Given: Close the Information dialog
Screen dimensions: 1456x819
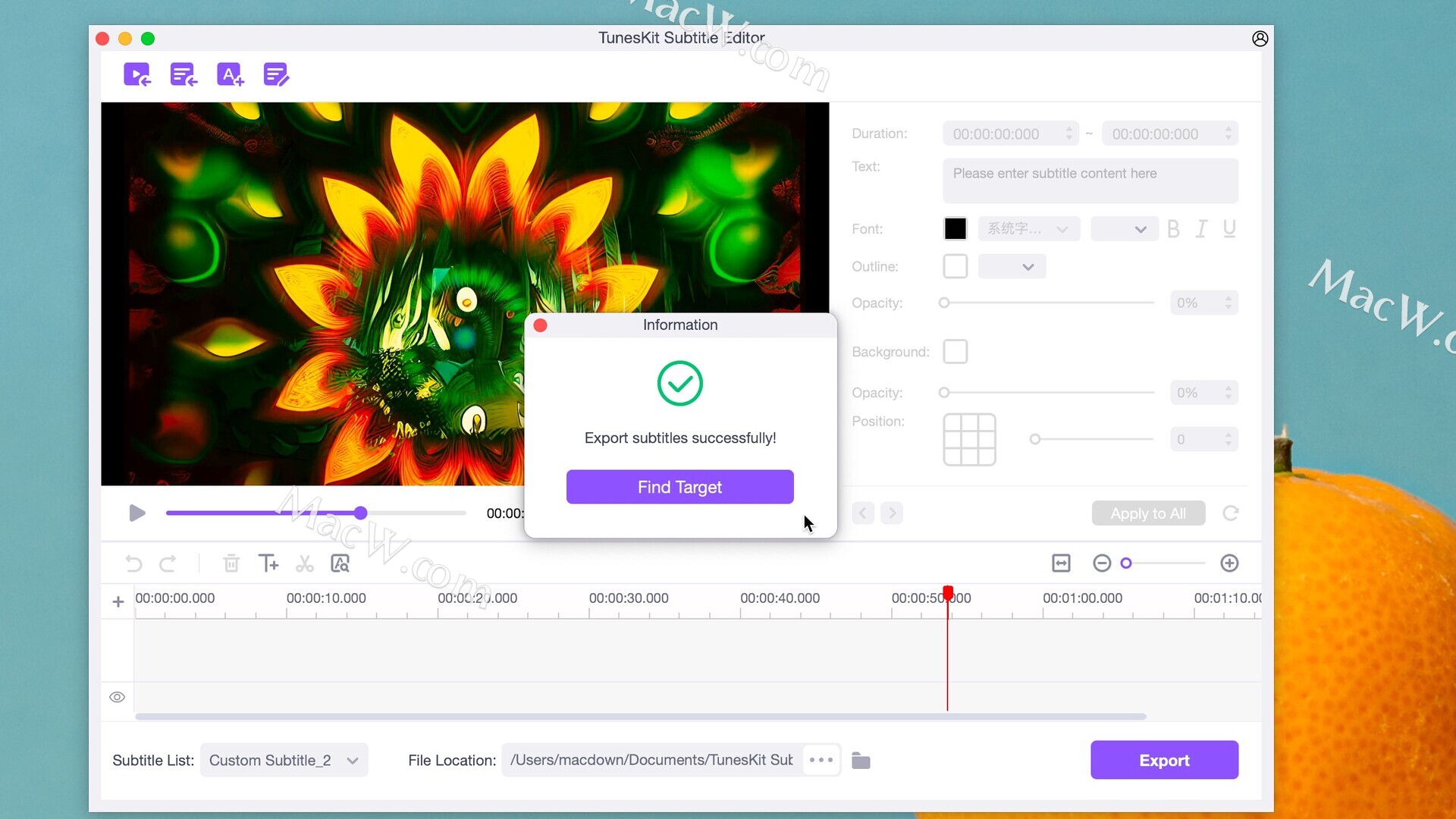Looking at the screenshot, I should pos(540,325).
